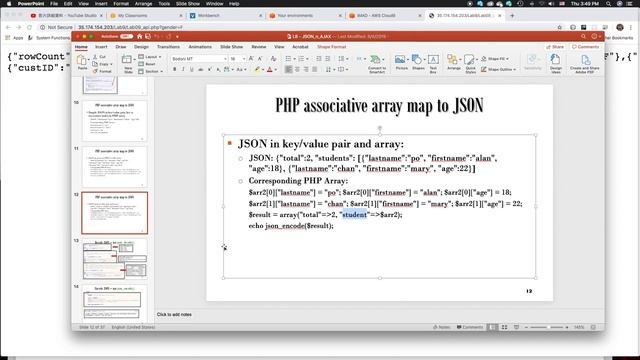Switch to Normal view icon in status bar
The image size is (640, 360).
coord(493,327)
